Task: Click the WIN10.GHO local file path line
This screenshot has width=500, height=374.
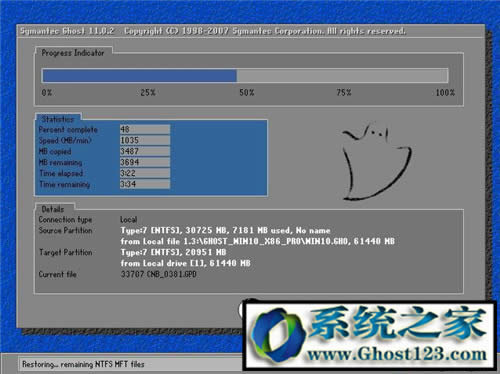Action: click(258, 241)
